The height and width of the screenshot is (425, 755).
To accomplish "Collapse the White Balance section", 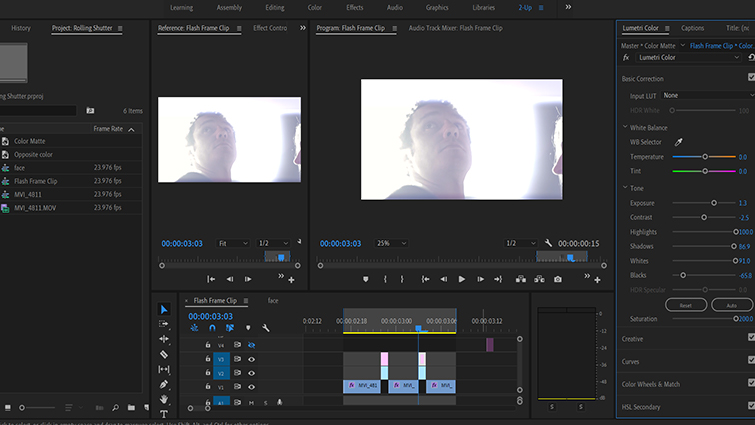I will 625,127.
